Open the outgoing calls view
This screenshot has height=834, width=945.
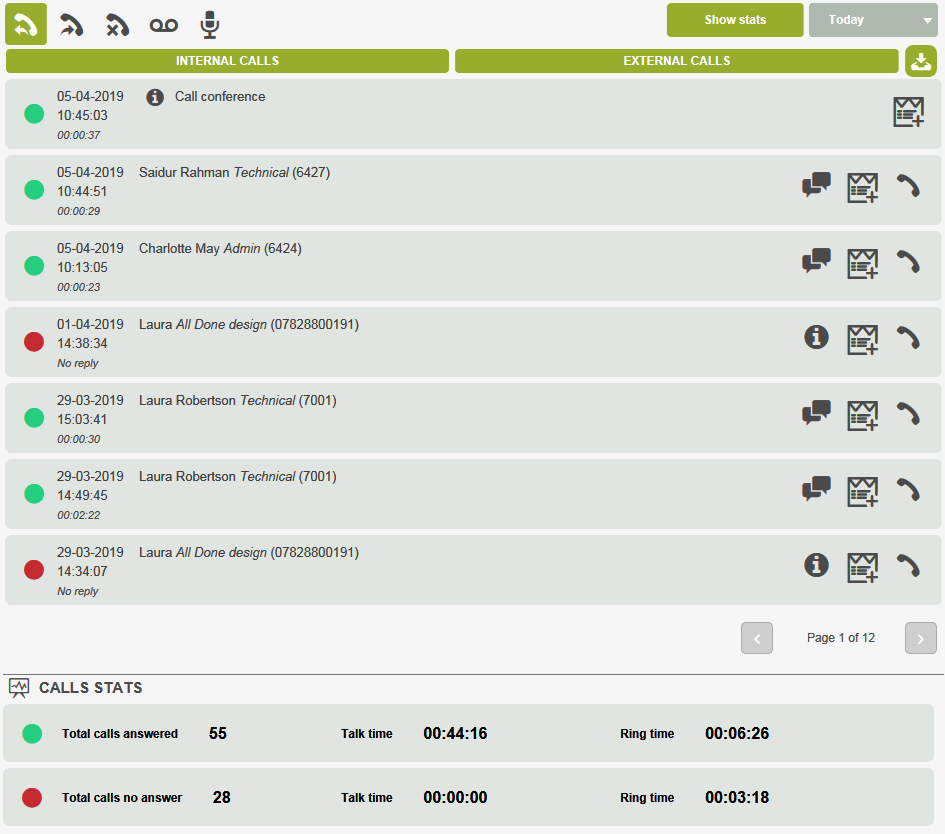[71, 22]
